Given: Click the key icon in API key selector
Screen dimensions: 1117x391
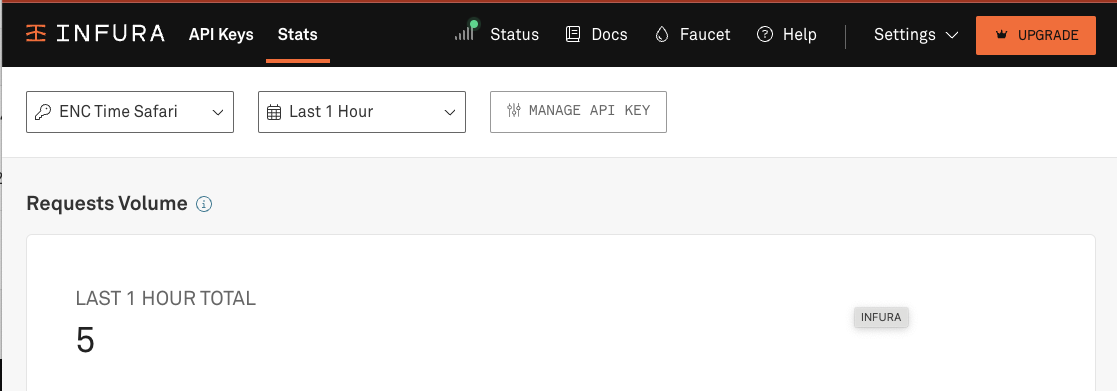Looking at the screenshot, I should pyautogui.click(x=43, y=112).
